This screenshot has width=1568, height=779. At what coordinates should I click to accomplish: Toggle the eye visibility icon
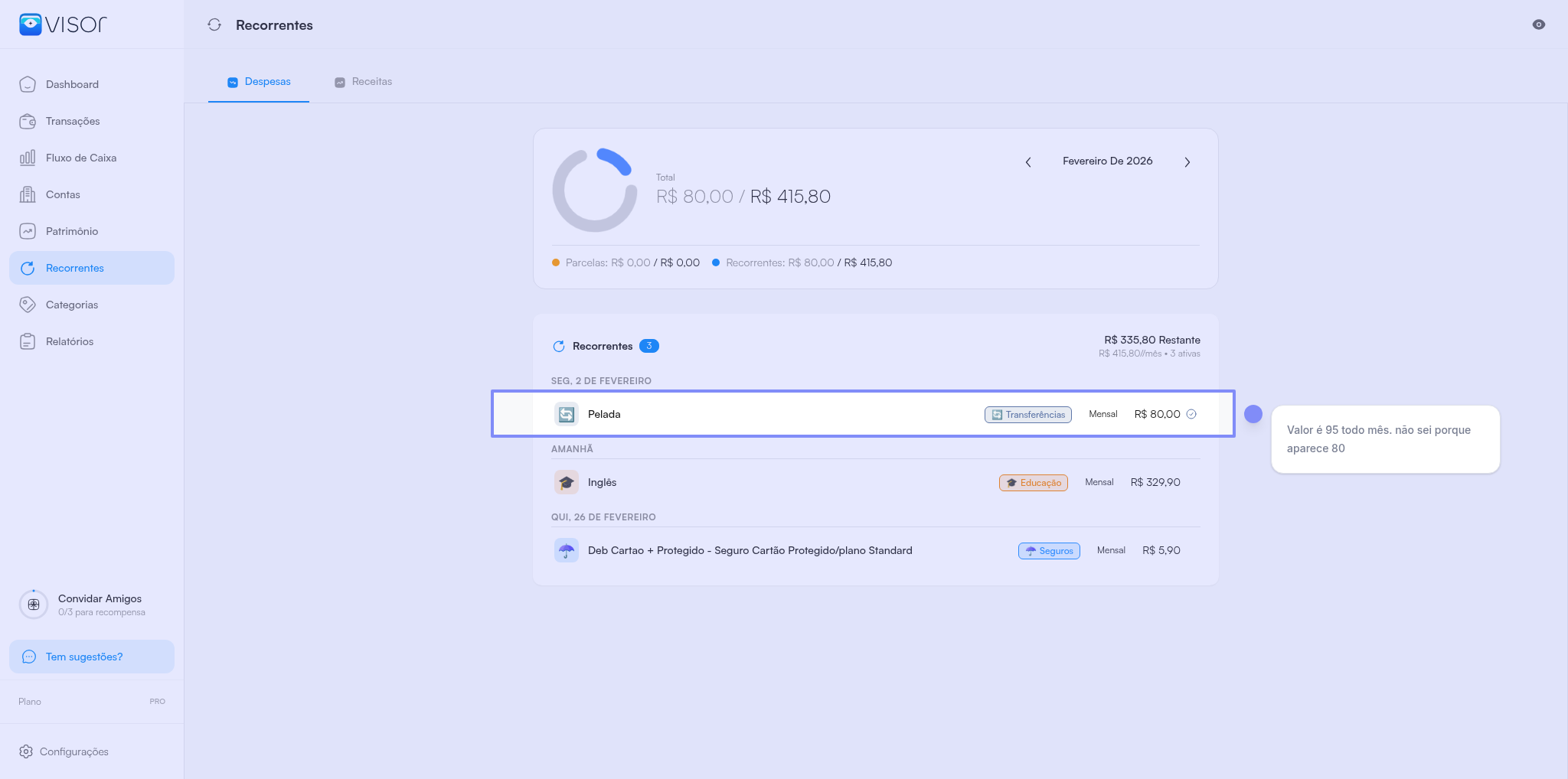(1538, 24)
